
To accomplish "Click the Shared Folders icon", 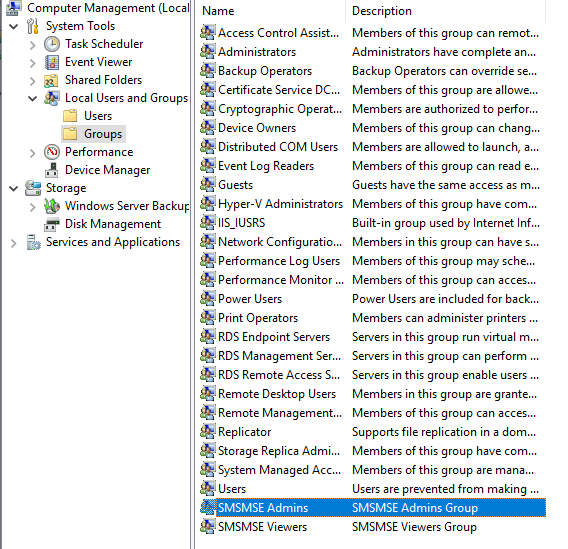I will tap(52, 80).
